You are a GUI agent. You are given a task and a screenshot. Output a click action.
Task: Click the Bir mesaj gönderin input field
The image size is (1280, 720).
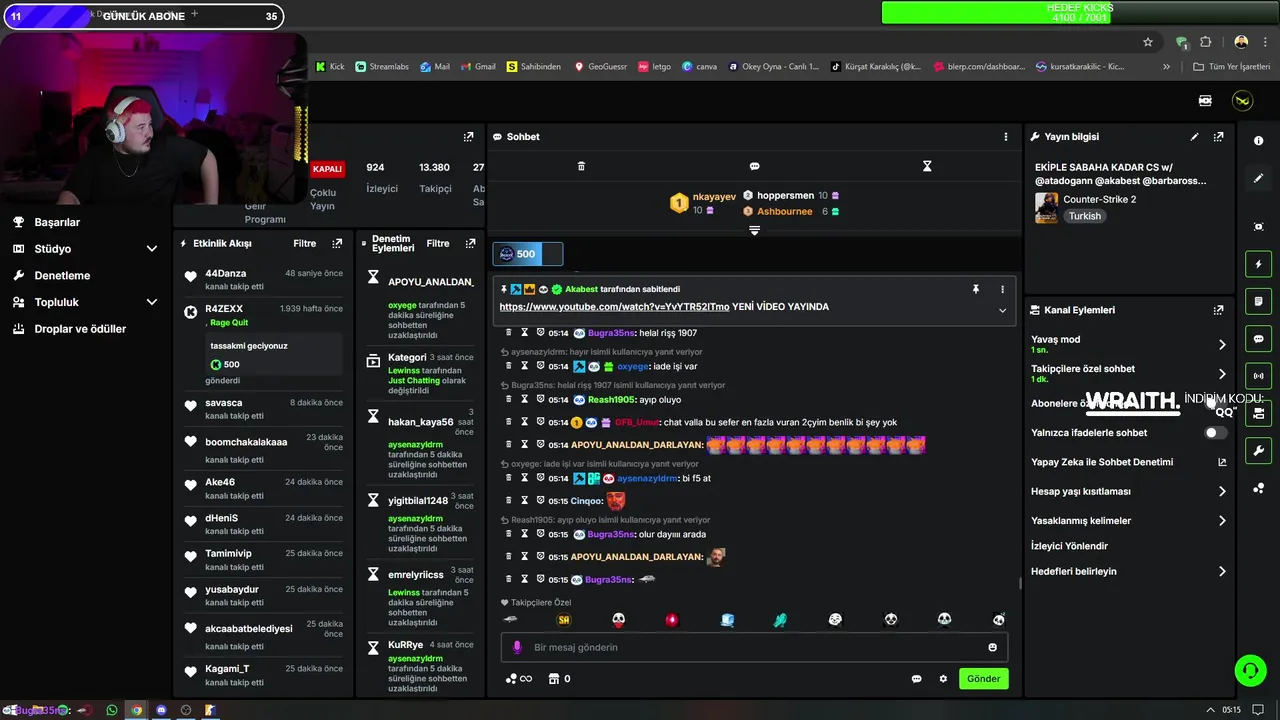click(755, 647)
